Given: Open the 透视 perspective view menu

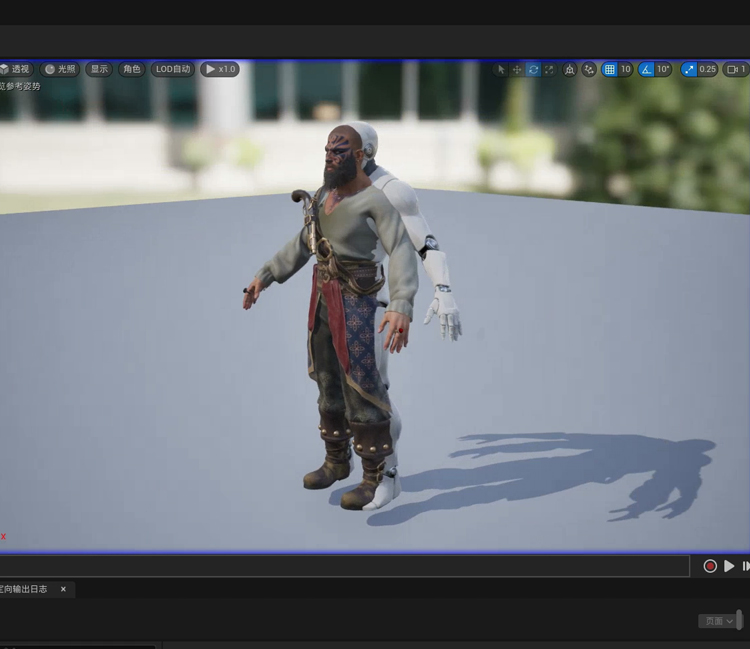Looking at the screenshot, I should (x=15, y=69).
